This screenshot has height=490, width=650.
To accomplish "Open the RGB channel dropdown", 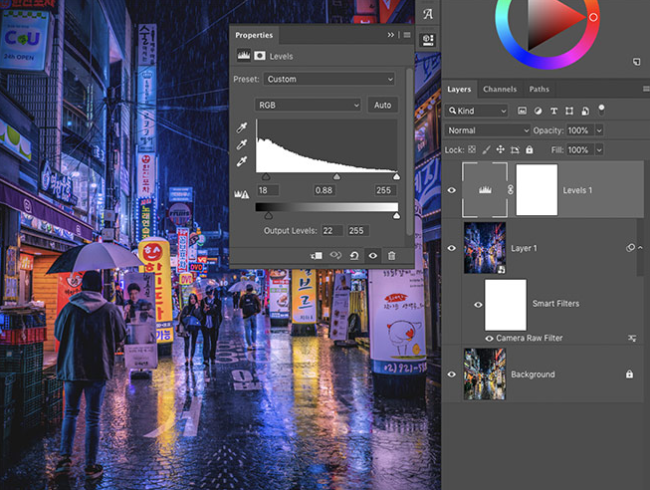I will [308, 105].
